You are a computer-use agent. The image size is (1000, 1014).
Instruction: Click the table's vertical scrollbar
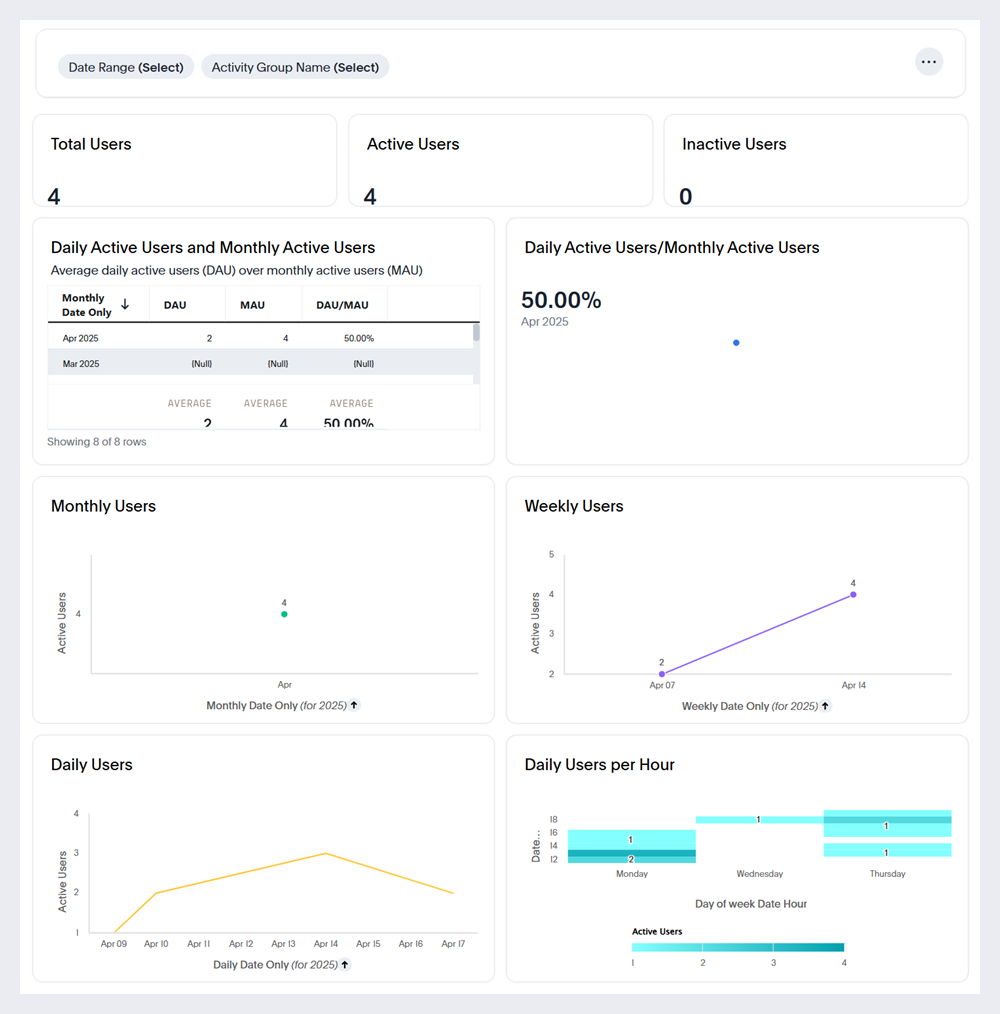476,334
